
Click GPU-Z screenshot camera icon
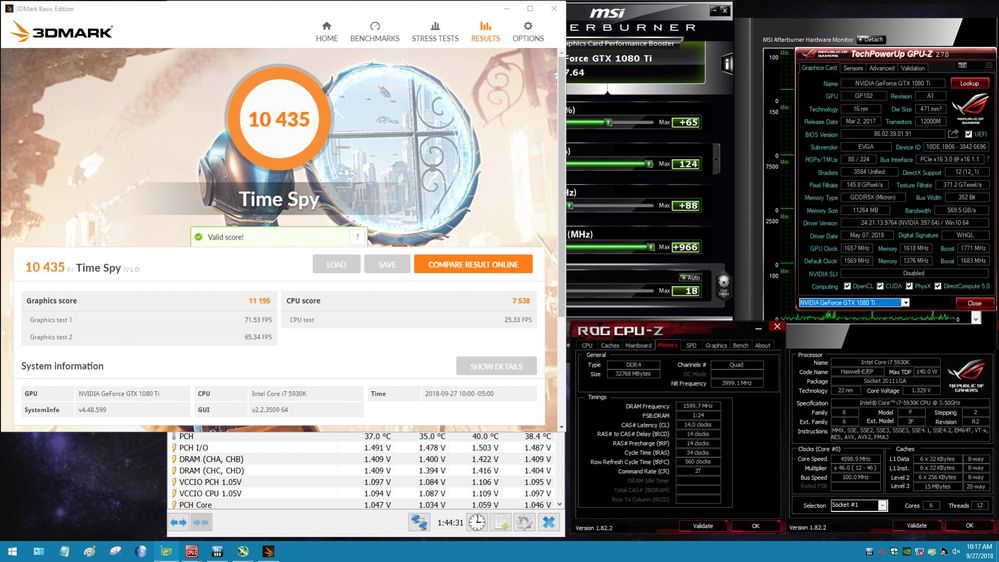click(x=962, y=65)
